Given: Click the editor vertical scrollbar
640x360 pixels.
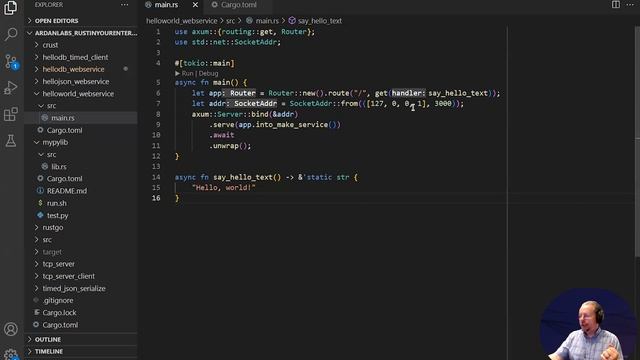Looking at the screenshot, I should coord(637,143).
